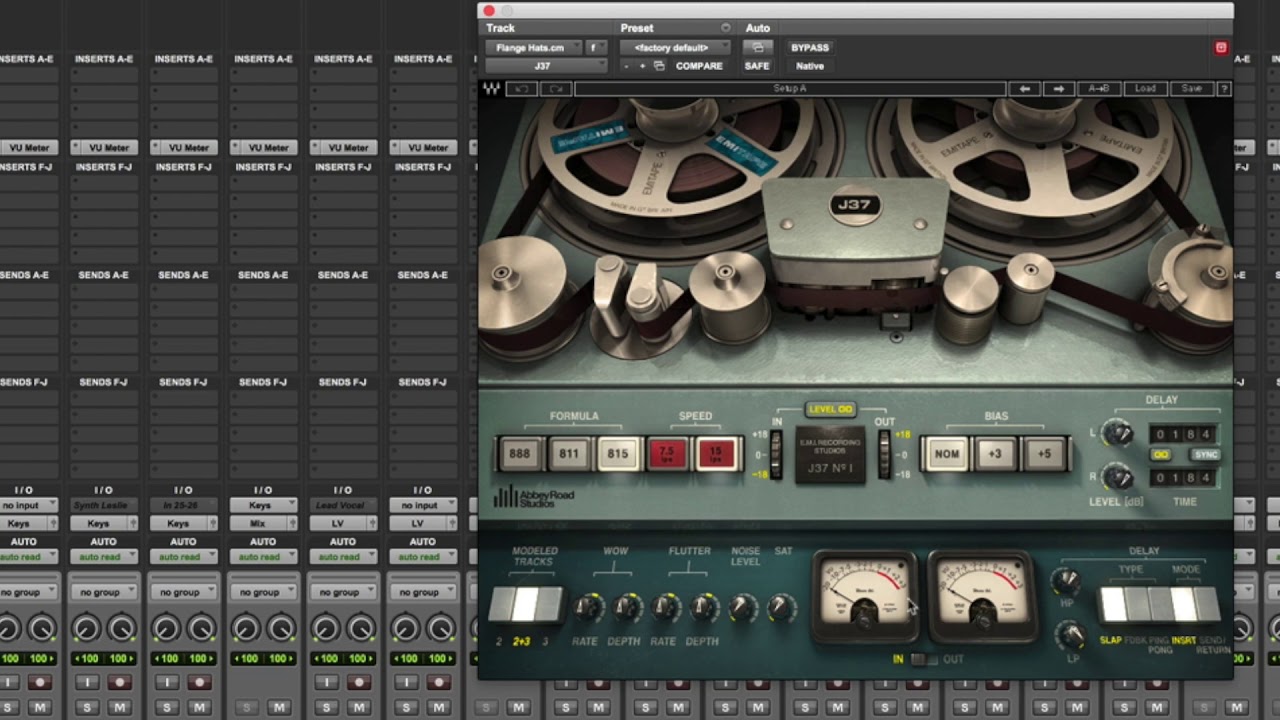1280x720 pixels.
Task: Go to next preset with right arrow
Action: click(x=1059, y=89)
